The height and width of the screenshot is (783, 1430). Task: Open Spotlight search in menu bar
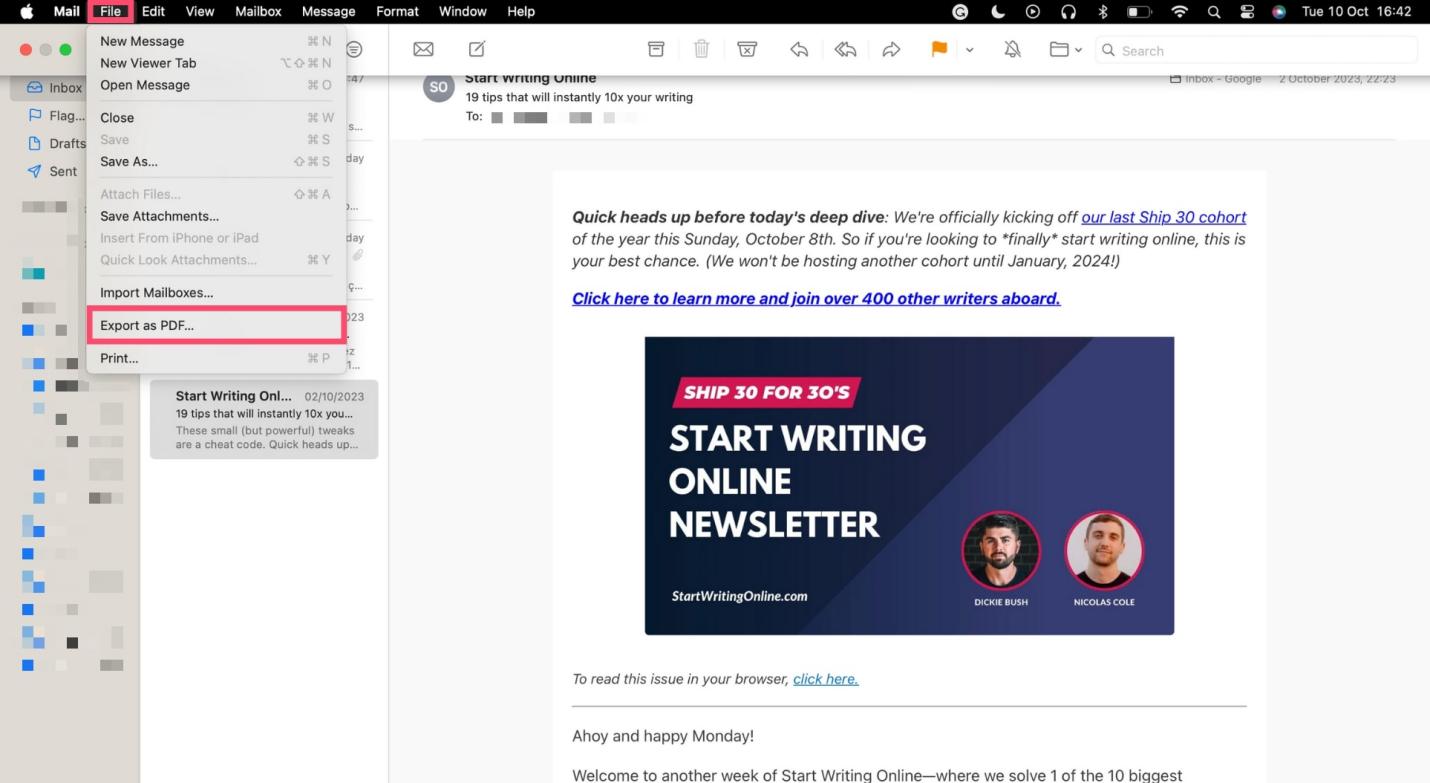[x=1214, y=11]
